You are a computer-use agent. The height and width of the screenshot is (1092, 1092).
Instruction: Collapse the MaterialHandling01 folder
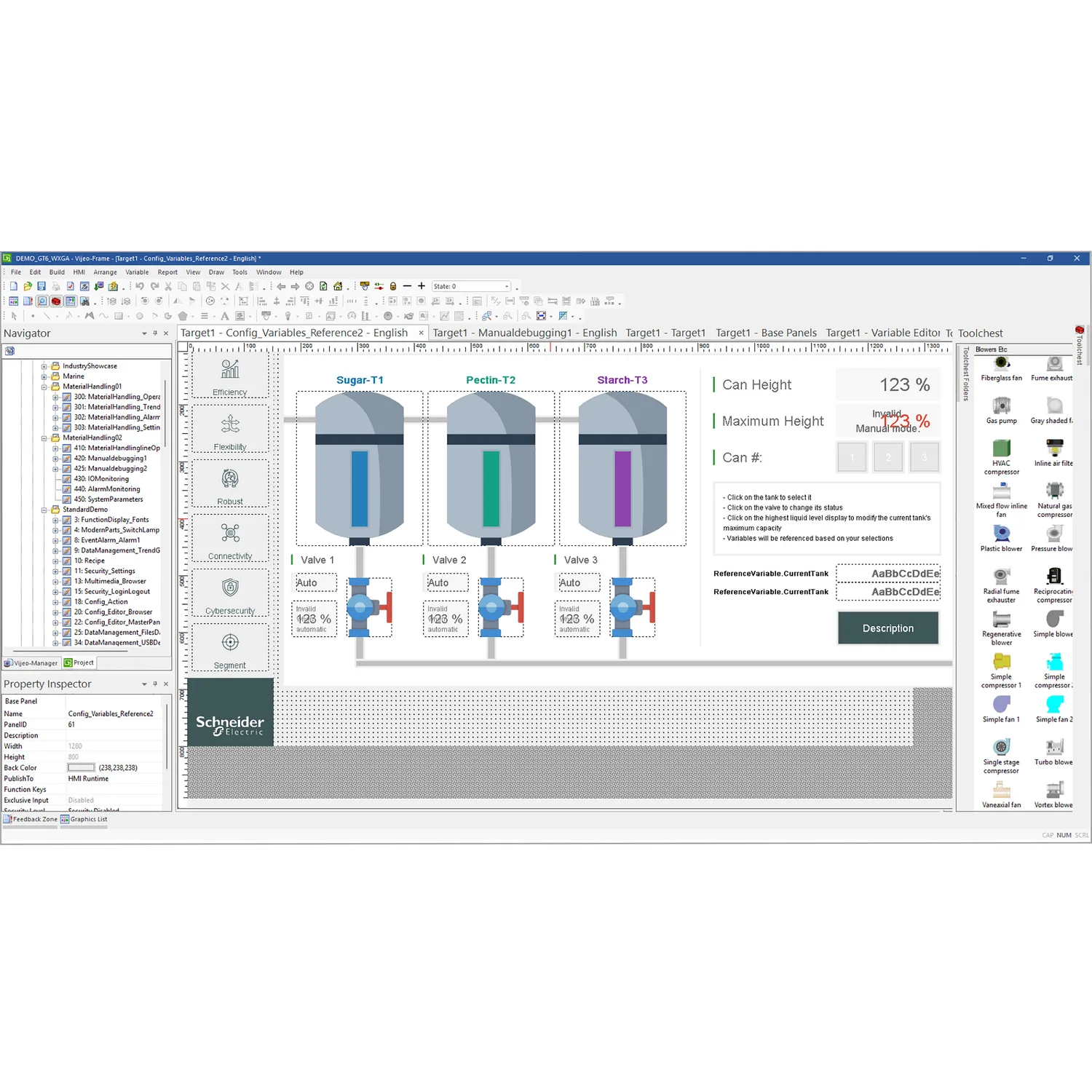[44, 387]
